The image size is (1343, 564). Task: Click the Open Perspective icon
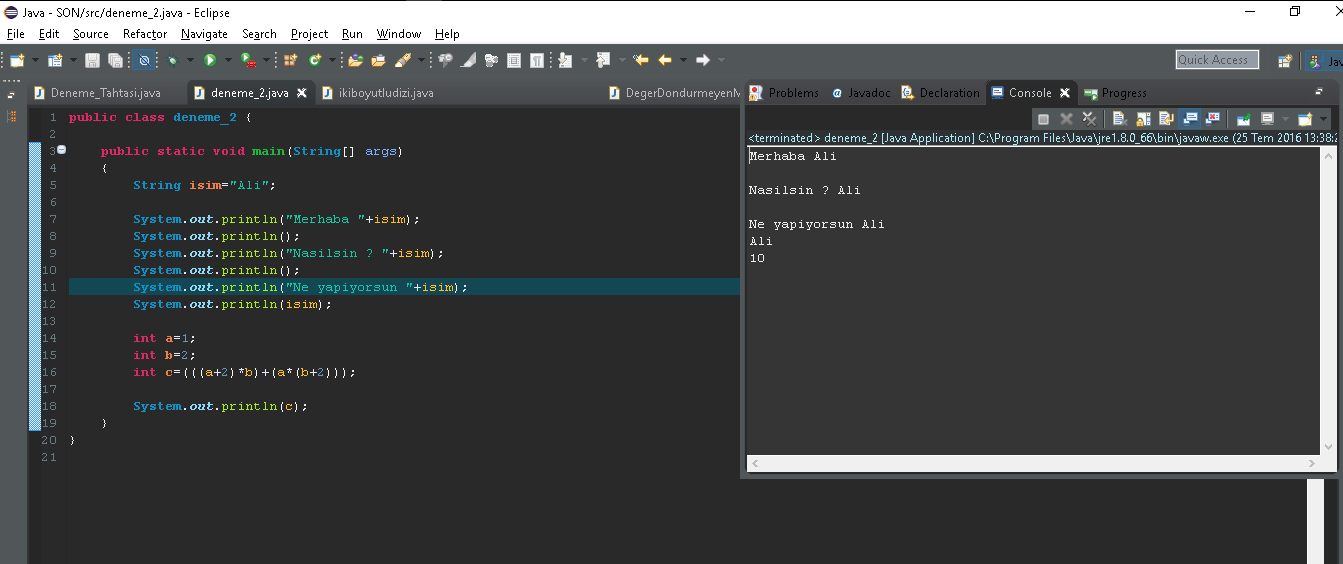pos(1285,61)
